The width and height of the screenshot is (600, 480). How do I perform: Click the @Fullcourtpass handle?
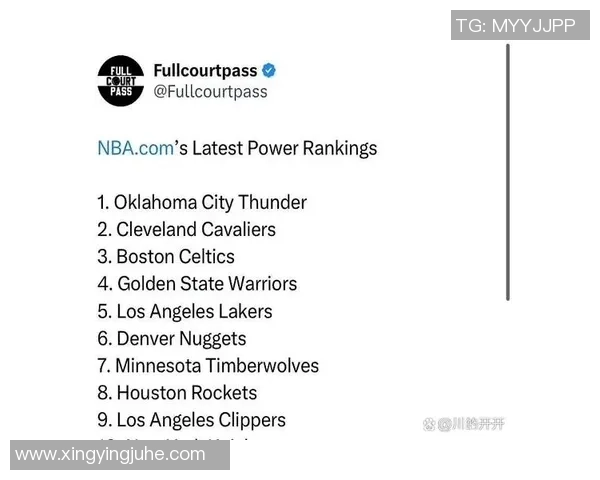[x=209, y=92]
